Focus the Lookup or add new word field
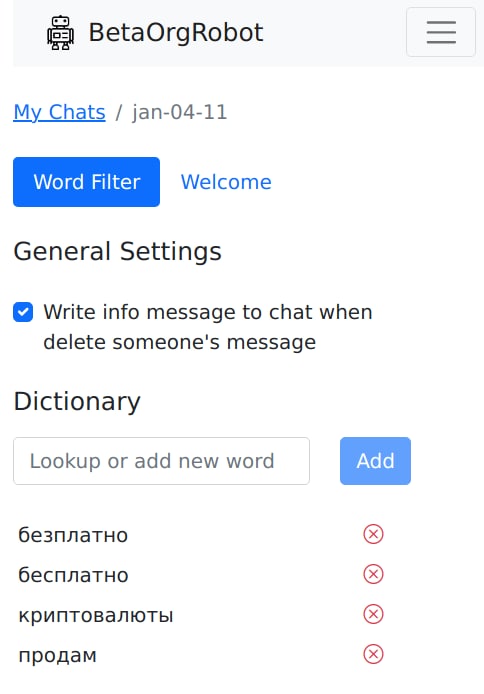Image resolution: width=484 pixels, height=694 pixels. [x=161, y=461]
